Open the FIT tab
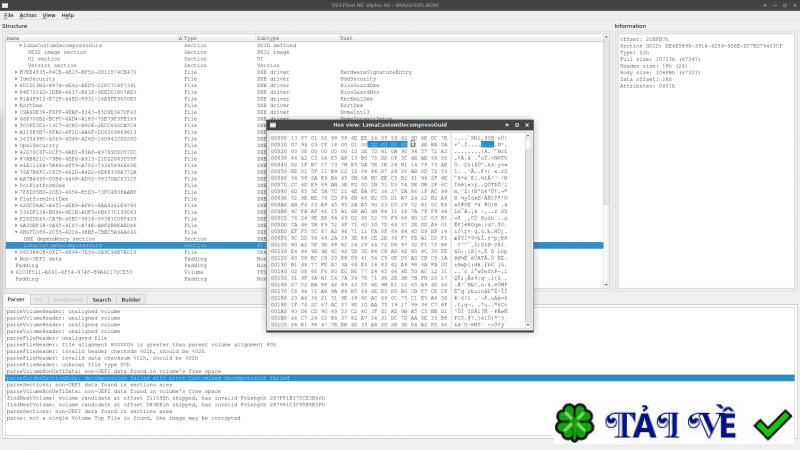 pos(38,299)
